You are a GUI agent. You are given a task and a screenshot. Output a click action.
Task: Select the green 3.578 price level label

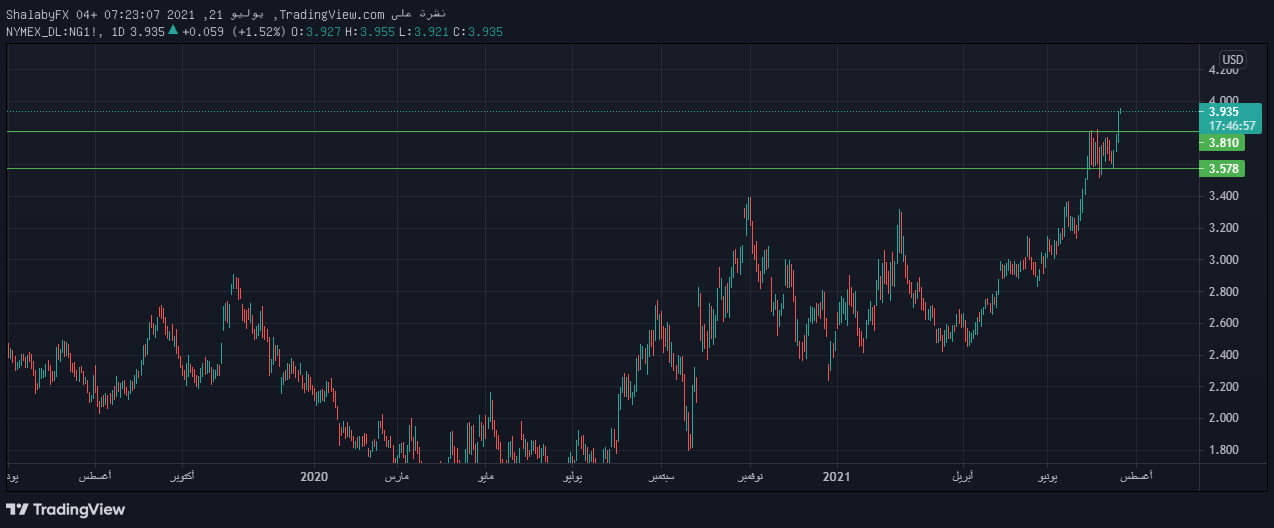tap(1223, 169)
